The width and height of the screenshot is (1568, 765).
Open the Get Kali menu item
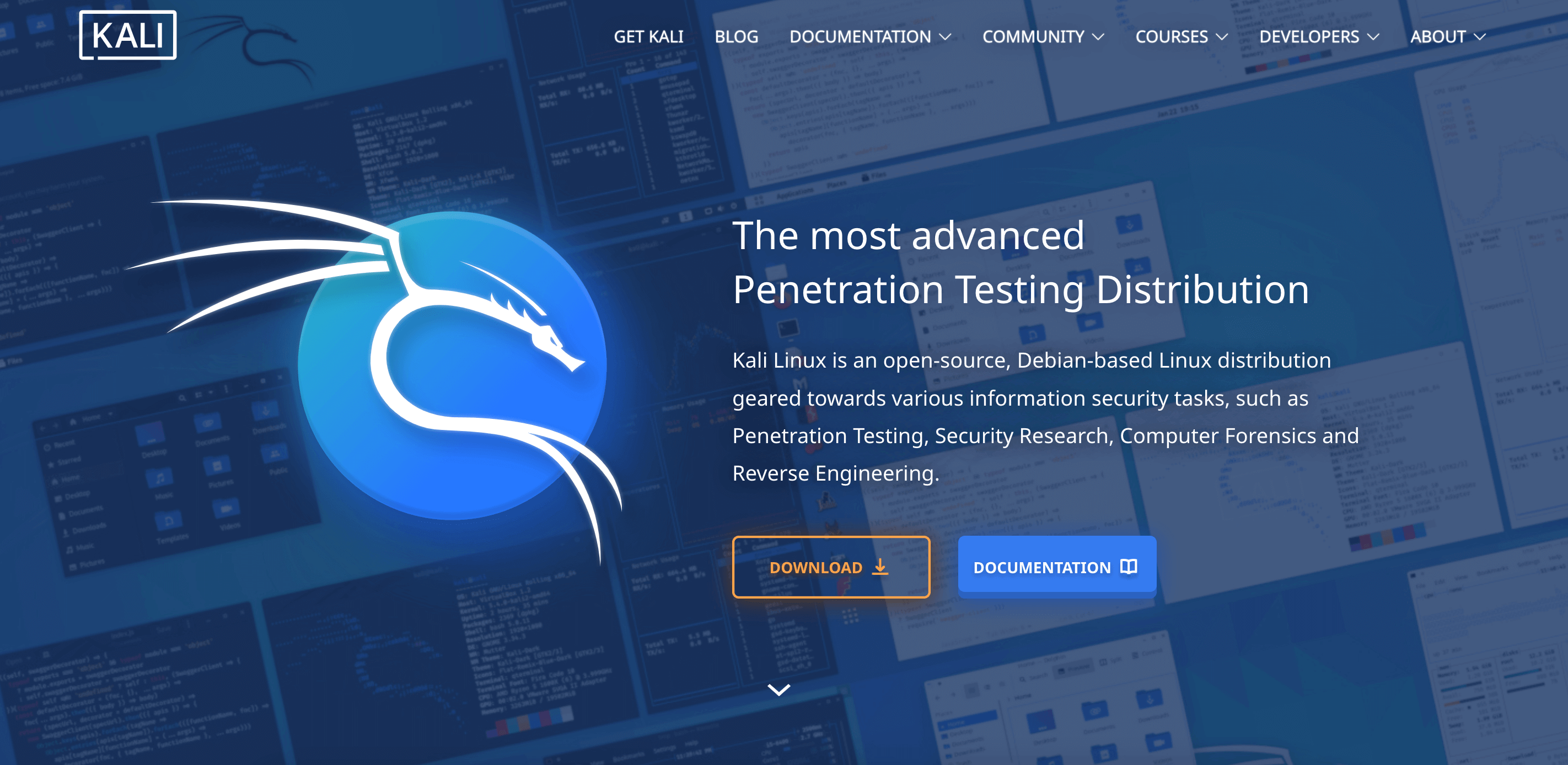click(x=648, y=37)
